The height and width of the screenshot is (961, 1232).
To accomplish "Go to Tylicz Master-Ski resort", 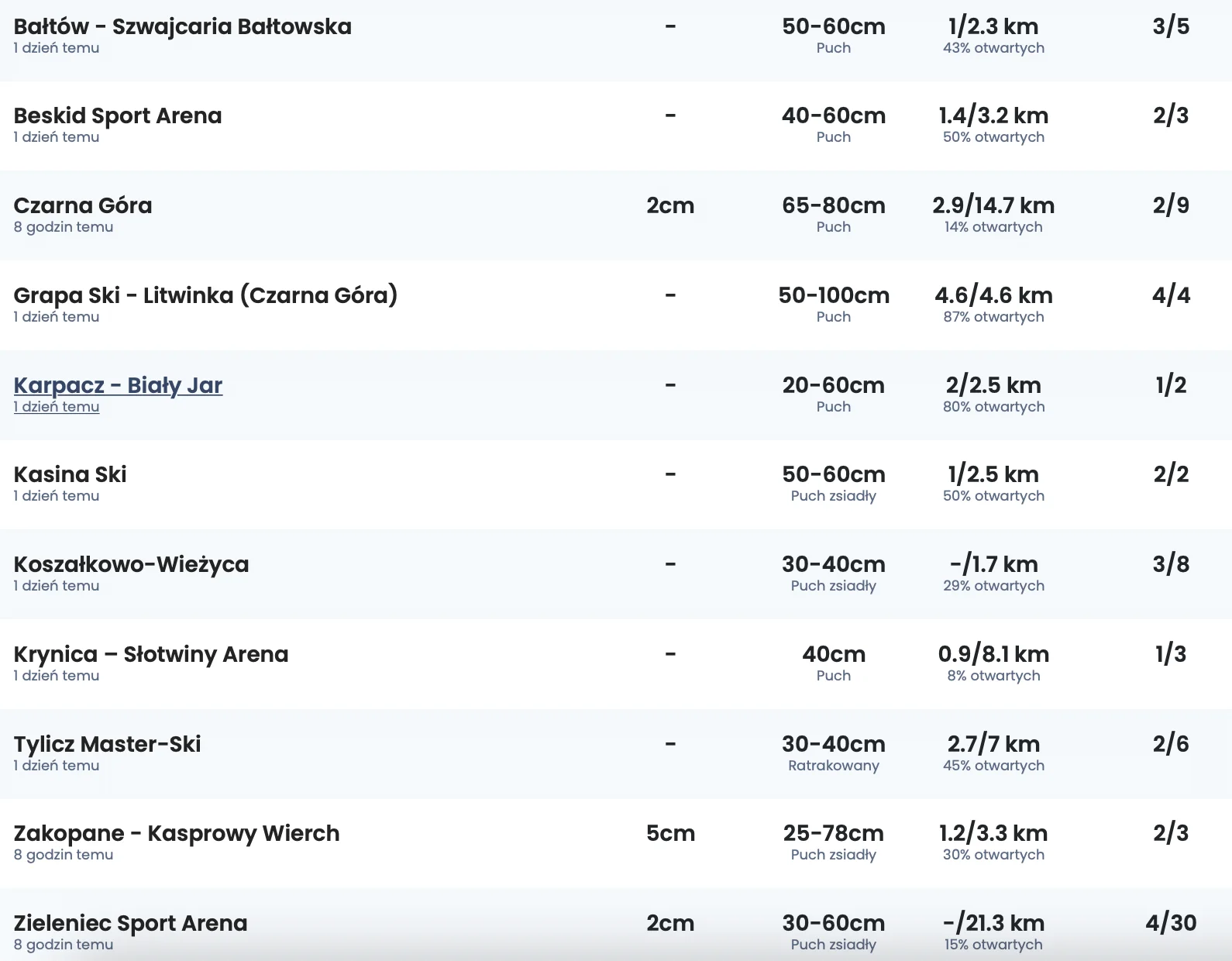I will pos(108,744).
